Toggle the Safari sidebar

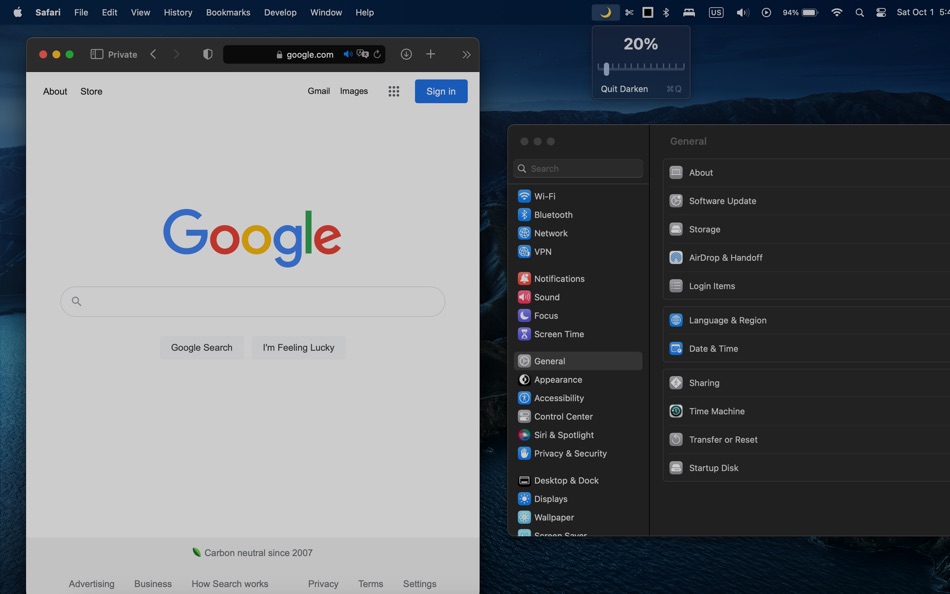pos(96,54)
